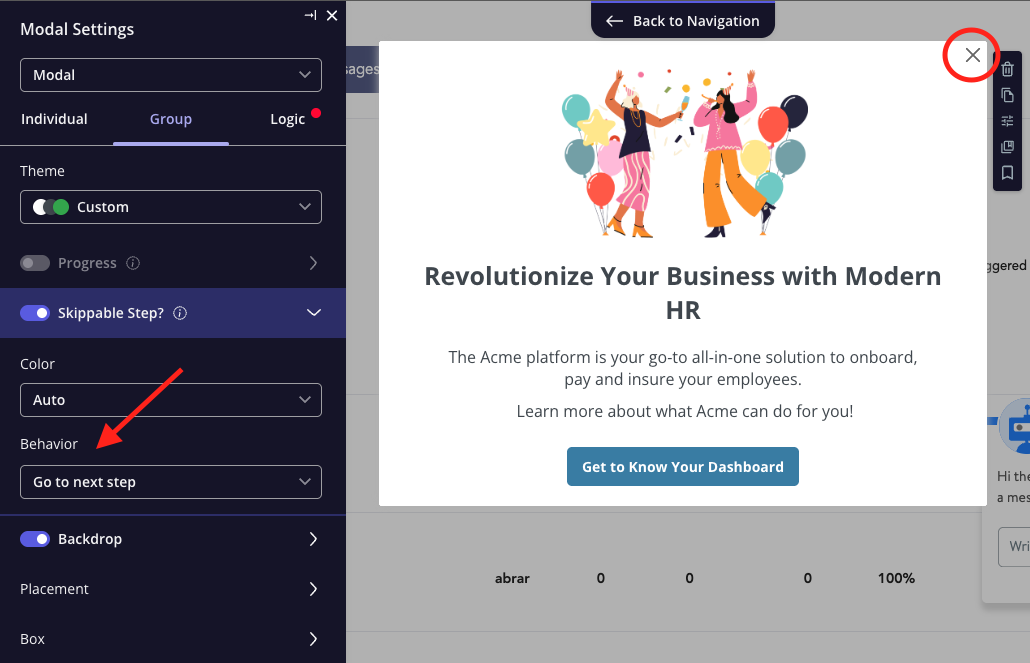The height and width of the screenshot is (663, 1030).
Task: Click the Skippable Step info icon
Action: [180, 313]
